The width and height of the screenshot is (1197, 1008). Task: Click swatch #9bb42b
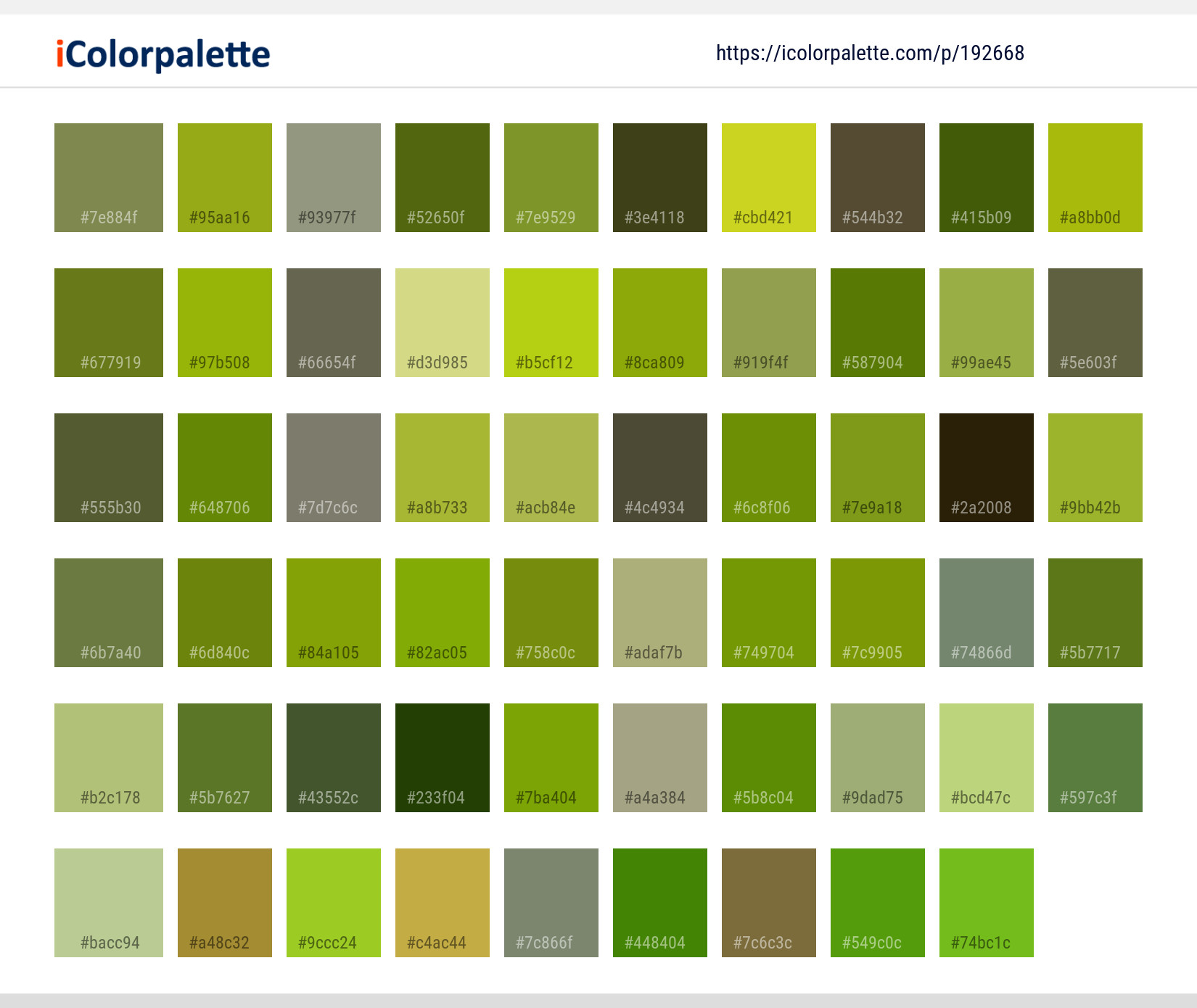(x=1095, y=468)
